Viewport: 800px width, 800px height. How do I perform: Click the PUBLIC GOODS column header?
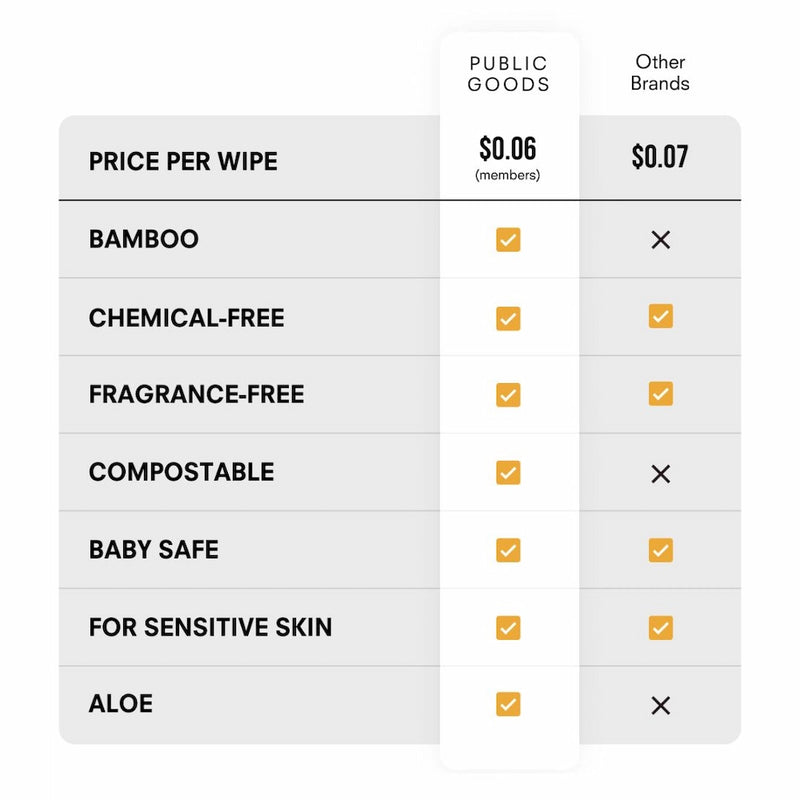click(x=509, y=74)
